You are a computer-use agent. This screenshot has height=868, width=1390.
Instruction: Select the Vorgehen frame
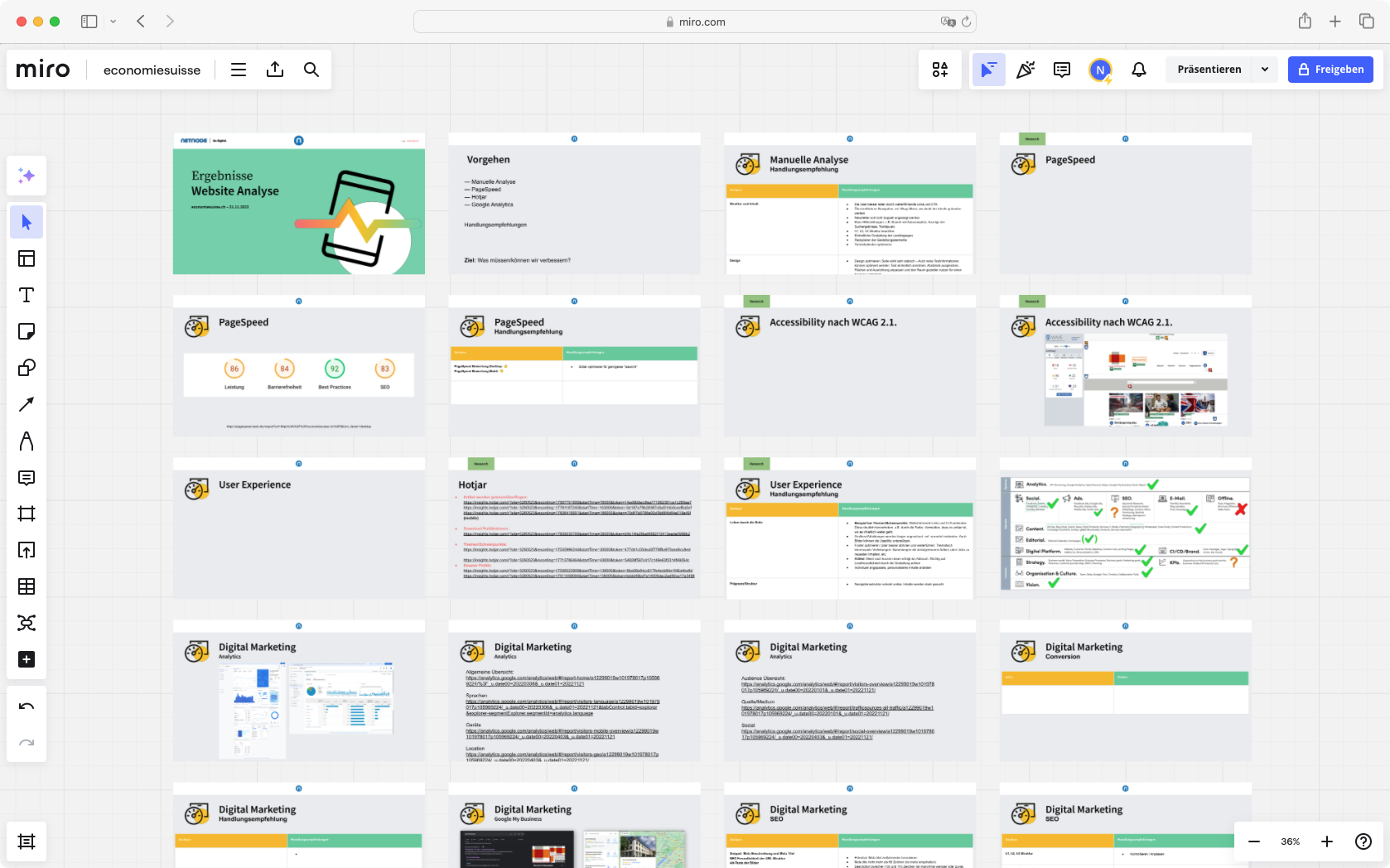pos(574,204)
